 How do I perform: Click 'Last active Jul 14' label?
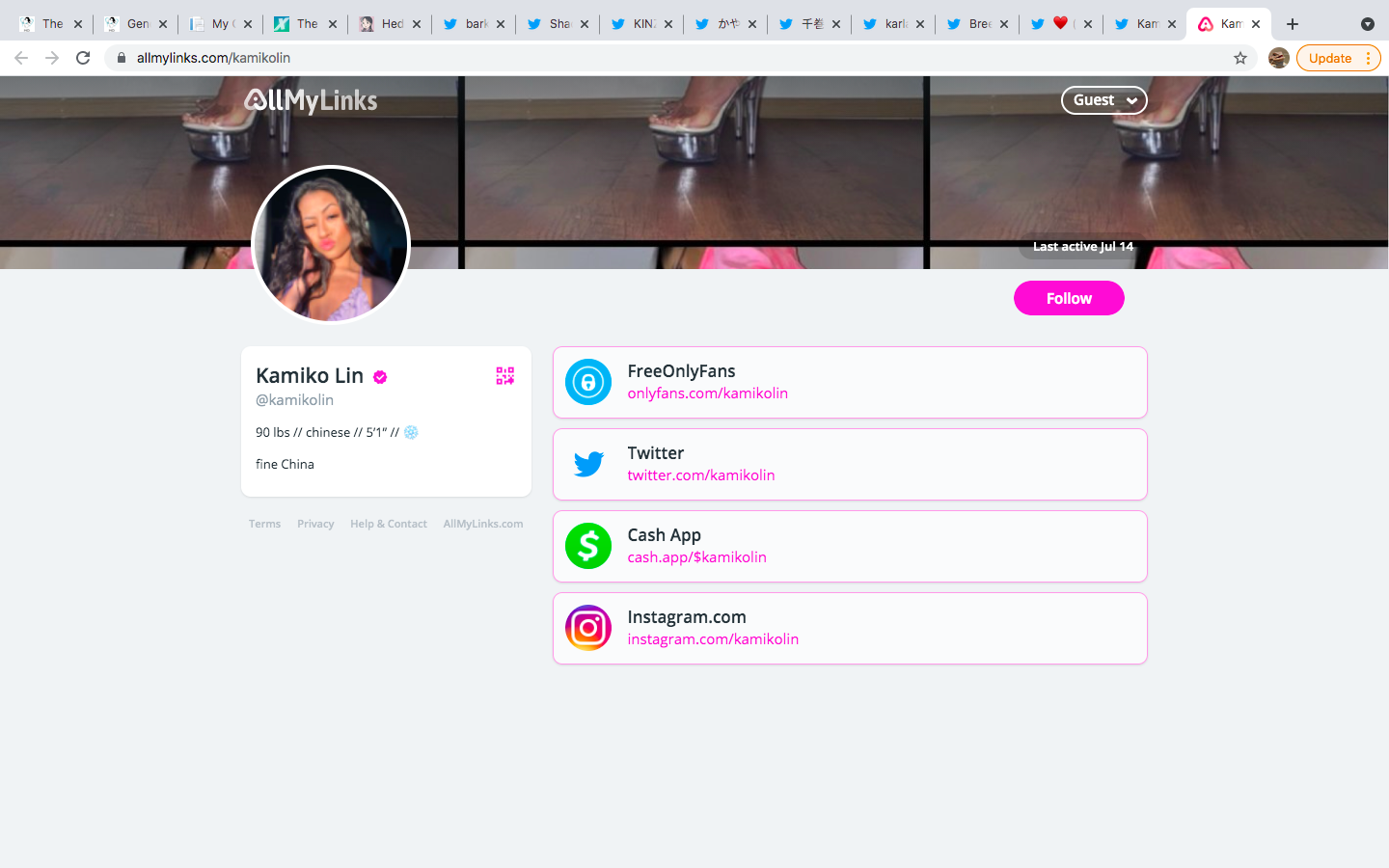point(1082,247)
